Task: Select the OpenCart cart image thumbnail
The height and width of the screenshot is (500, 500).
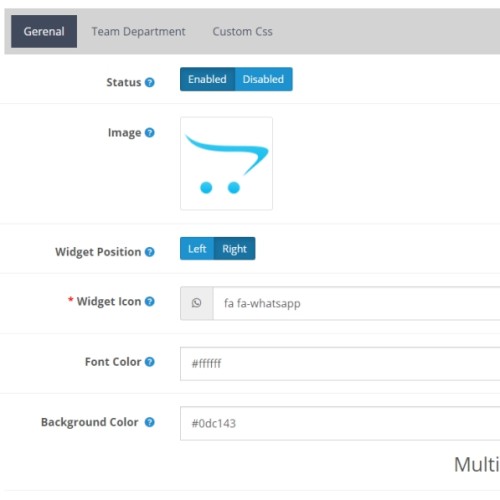Action: [226, 163]
